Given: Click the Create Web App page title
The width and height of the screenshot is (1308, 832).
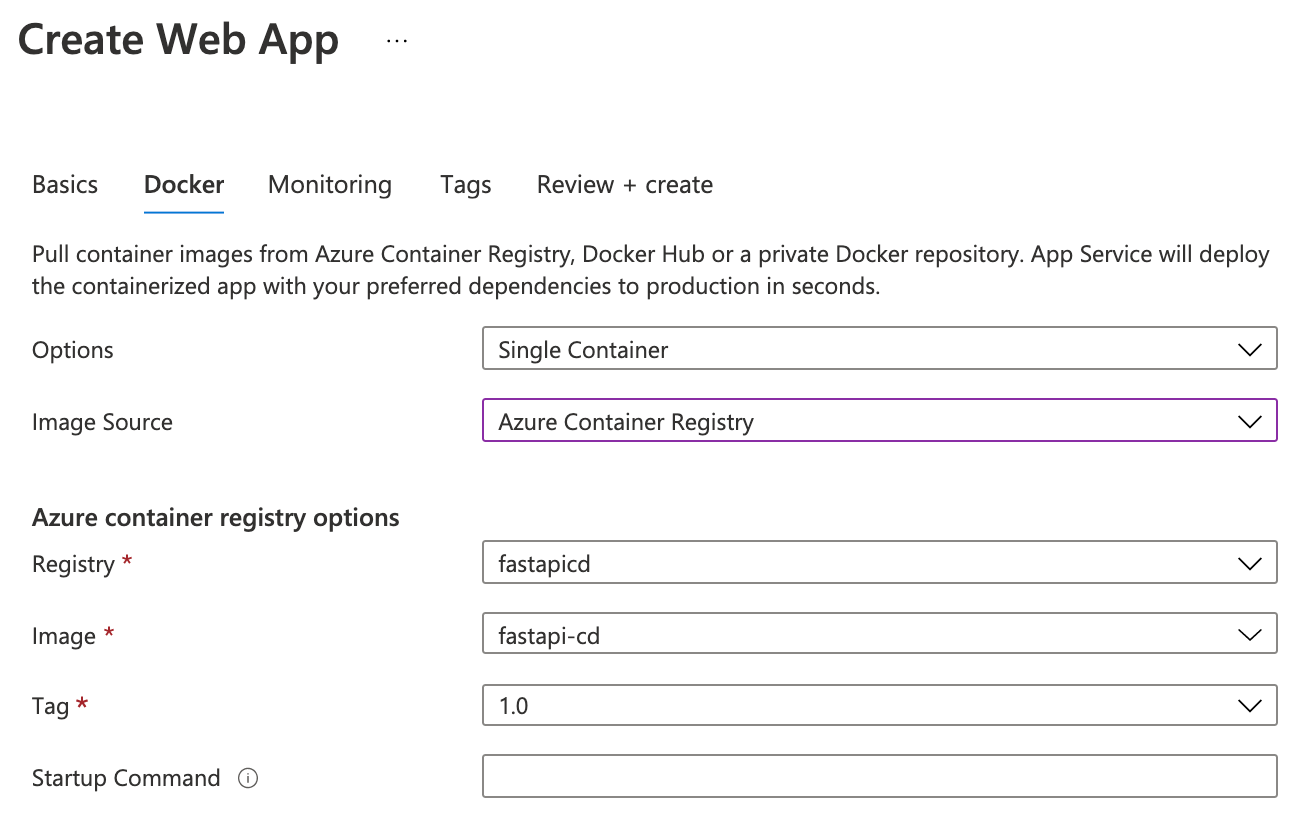Looking at the screenshot, I should click(x=178, y=41).
